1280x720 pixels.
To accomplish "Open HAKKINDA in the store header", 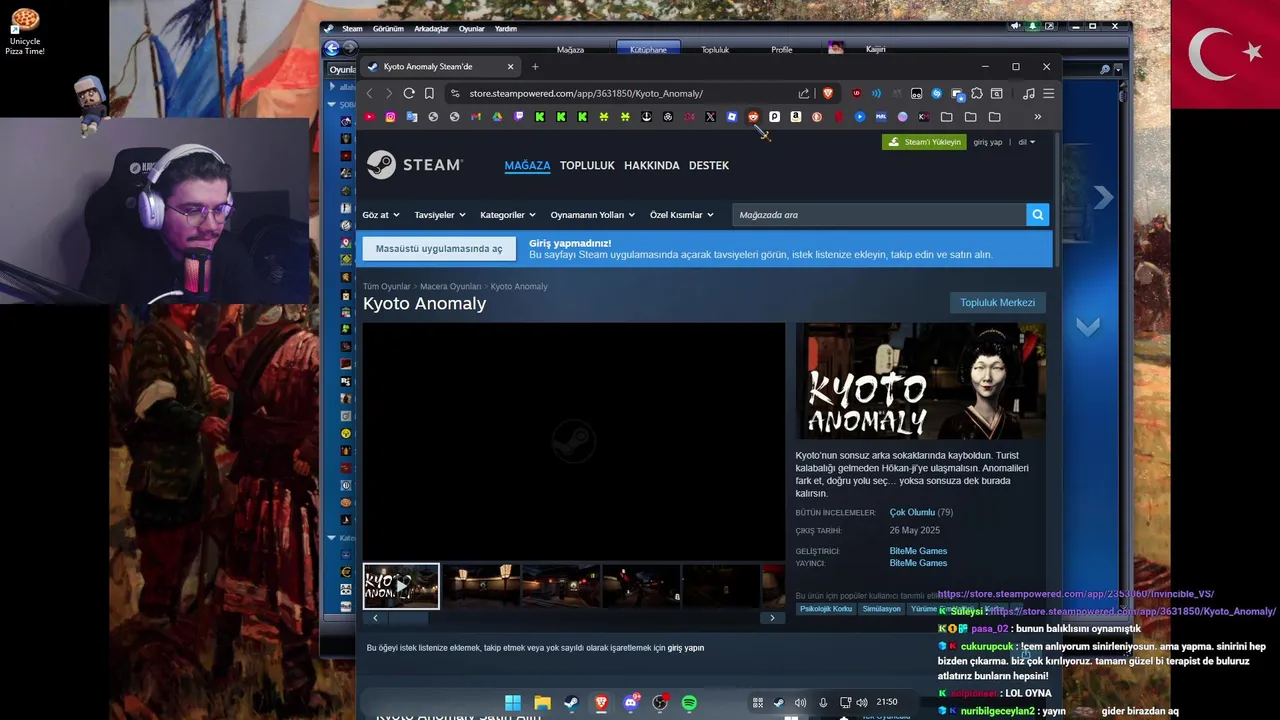I will tap(652, 166).
